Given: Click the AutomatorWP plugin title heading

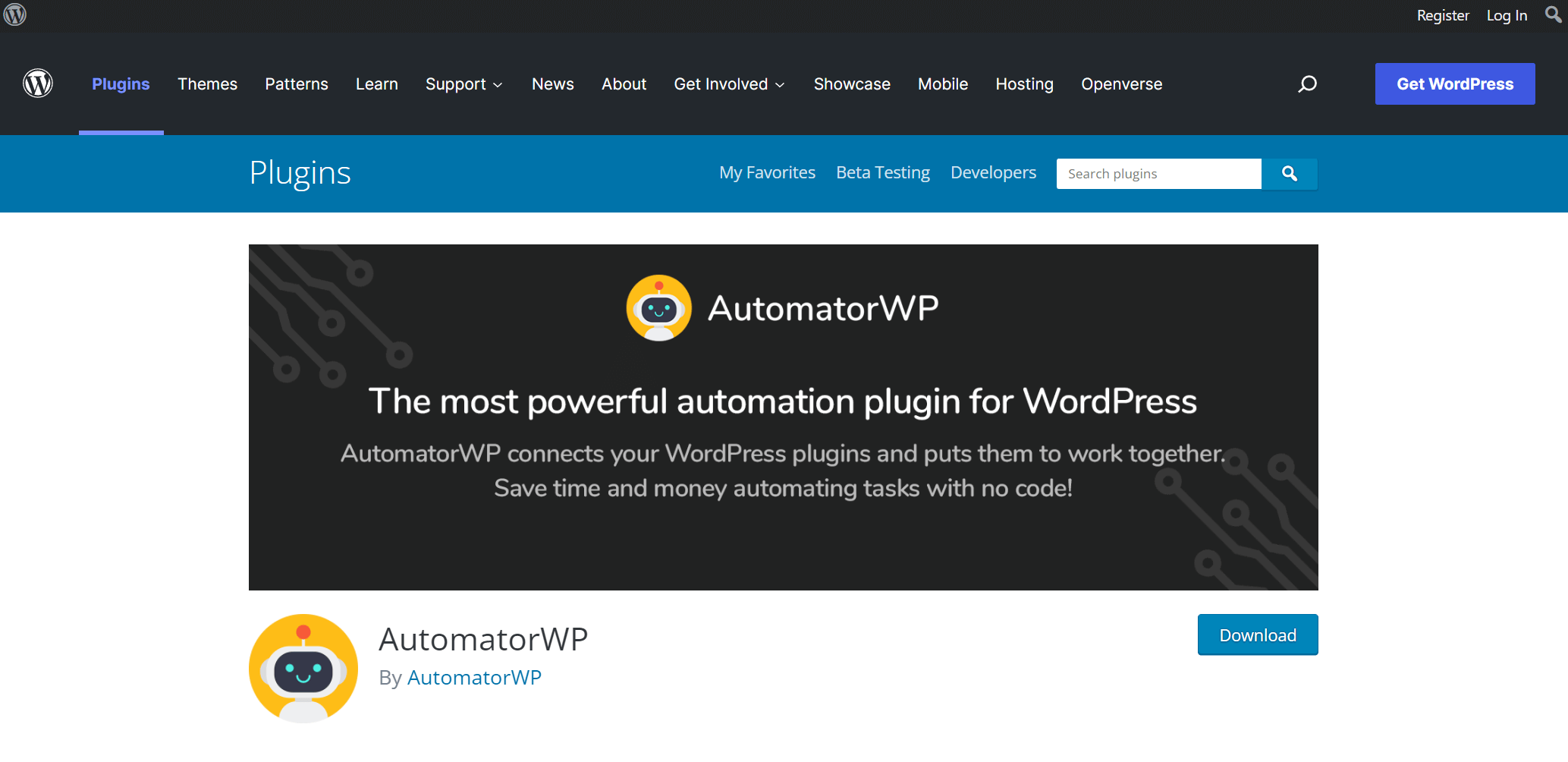Looking at the screenshot, I should [x=483, y=639].
